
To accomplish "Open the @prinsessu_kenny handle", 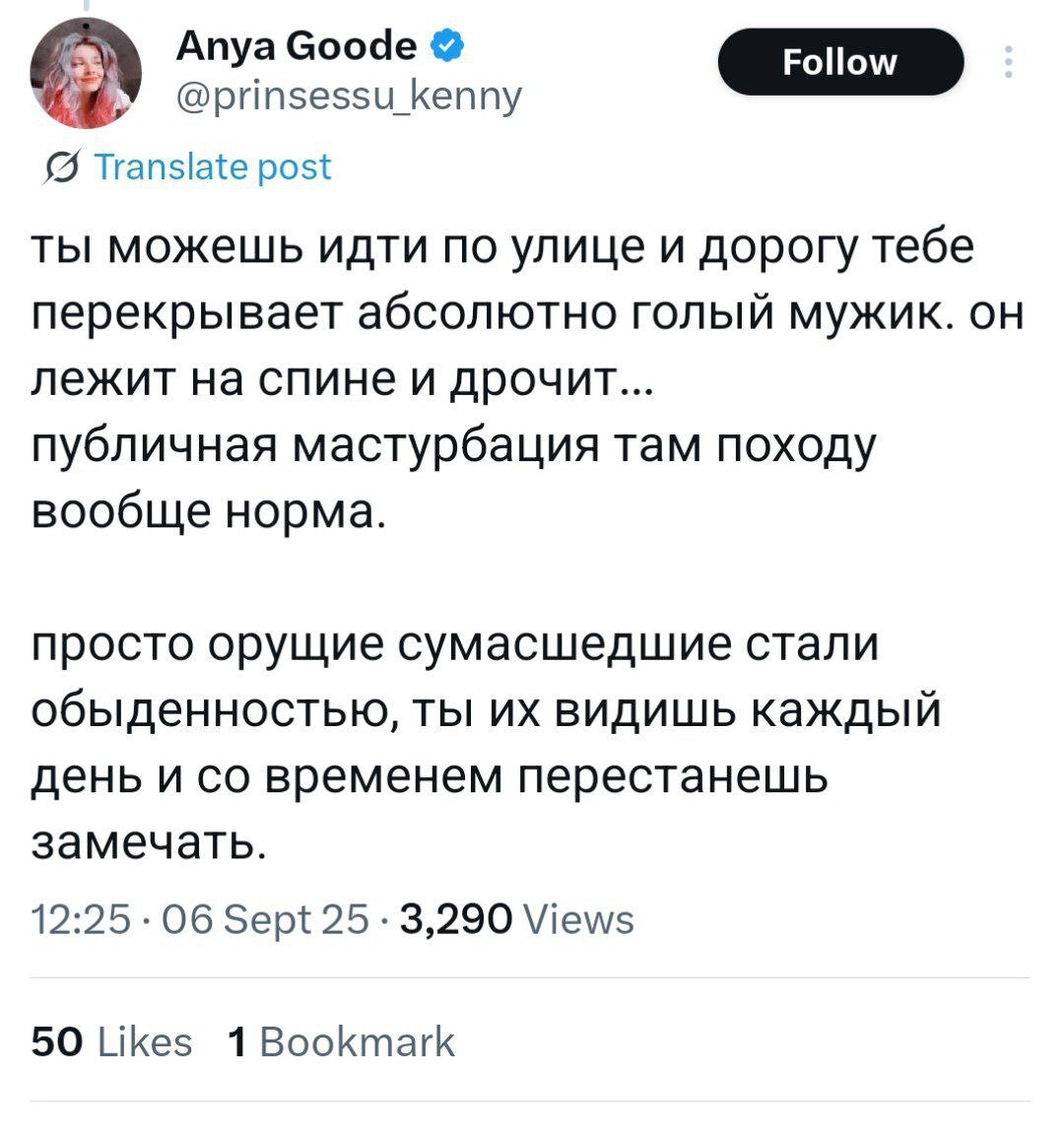I will tap(349, 96).
